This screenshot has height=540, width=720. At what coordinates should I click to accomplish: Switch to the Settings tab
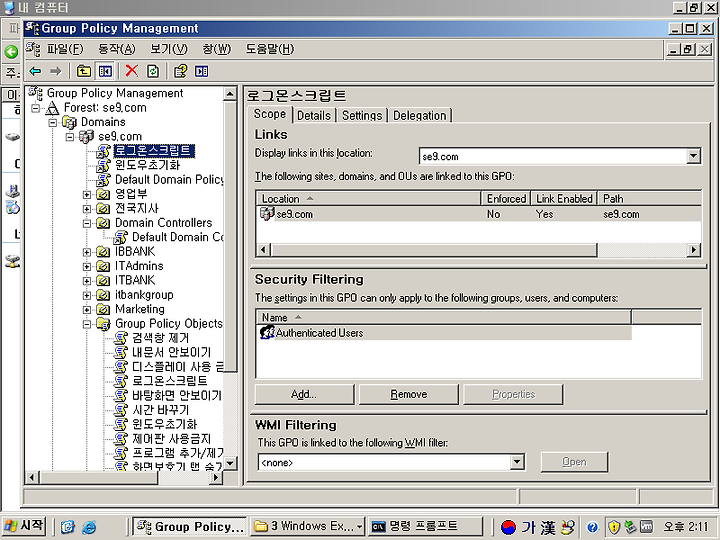click(x=362, y=116)
